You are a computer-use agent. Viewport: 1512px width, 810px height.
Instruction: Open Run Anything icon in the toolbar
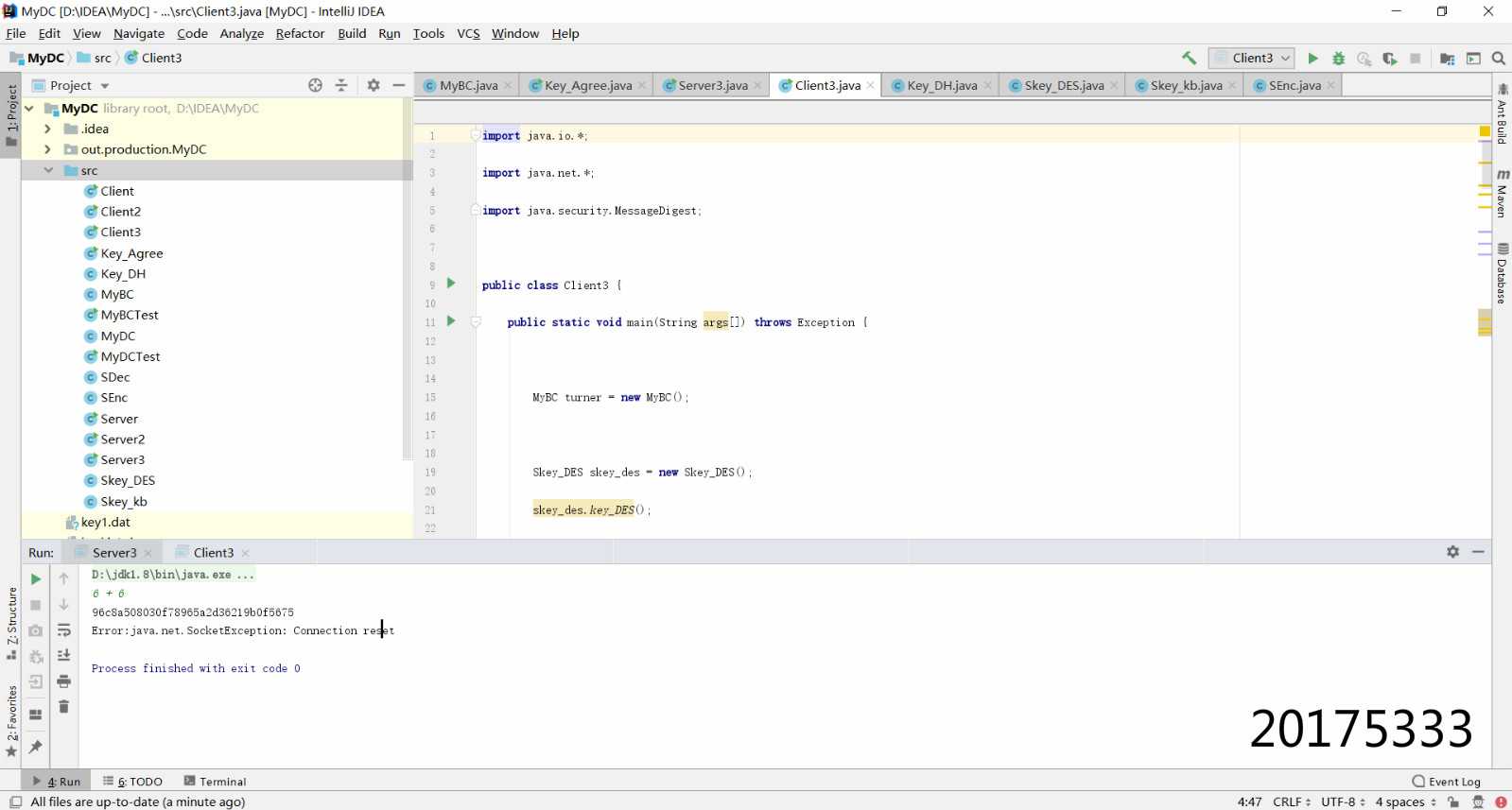tap(1473, 59)
